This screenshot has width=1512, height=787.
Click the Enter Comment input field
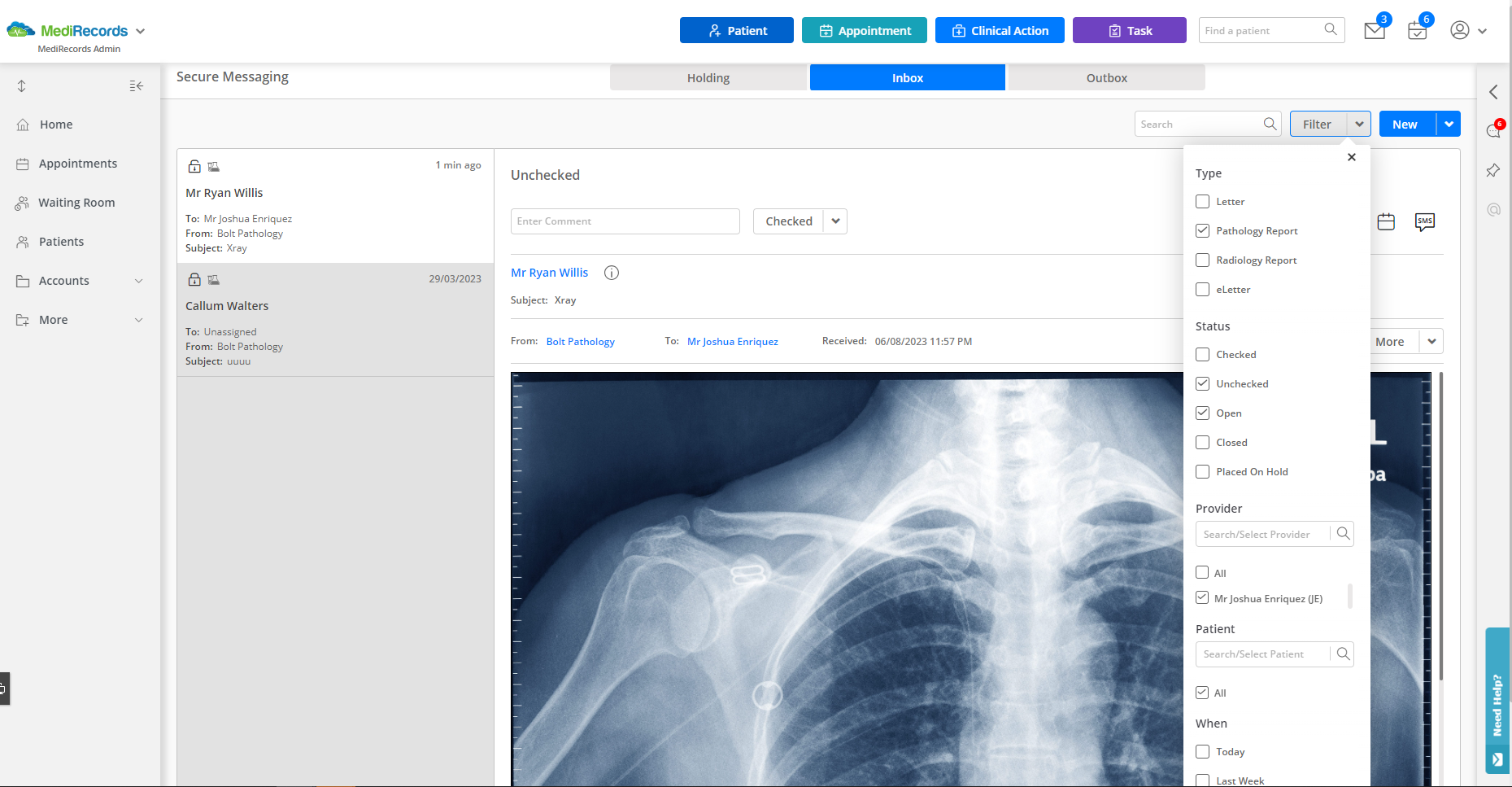[x=625, y=221]
